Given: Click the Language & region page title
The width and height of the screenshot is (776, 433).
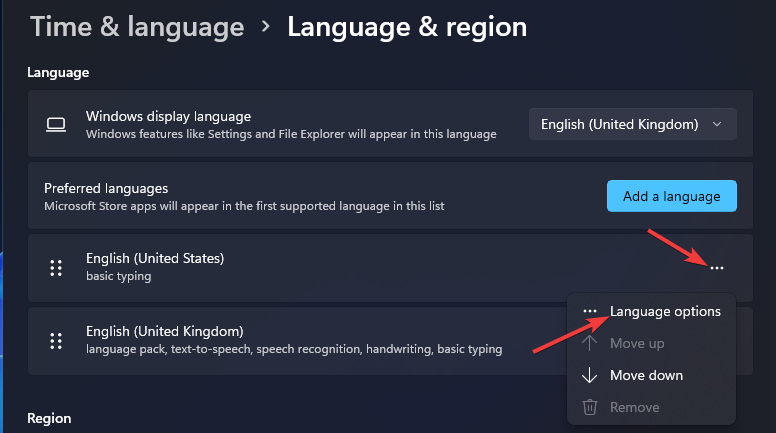Looking at the screenshot, I should point(407,27).
